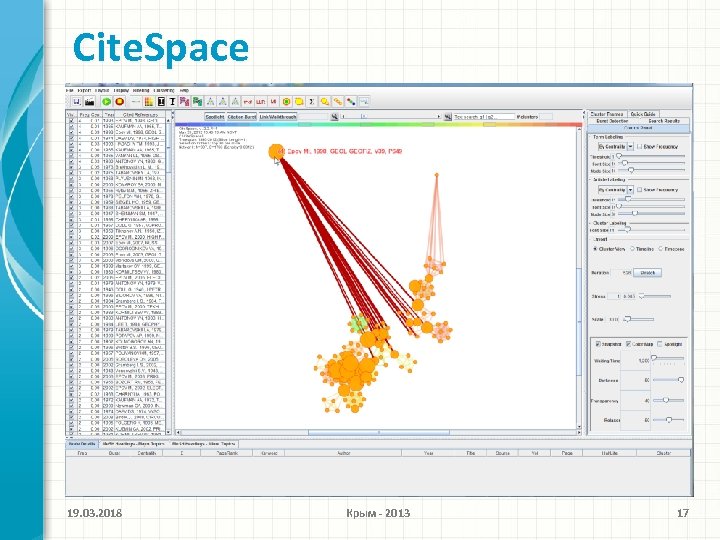The width and height of the screenshot is (720, 540).
Task: Click the last toolbar icon with line chart
Action: pos(364,101)
